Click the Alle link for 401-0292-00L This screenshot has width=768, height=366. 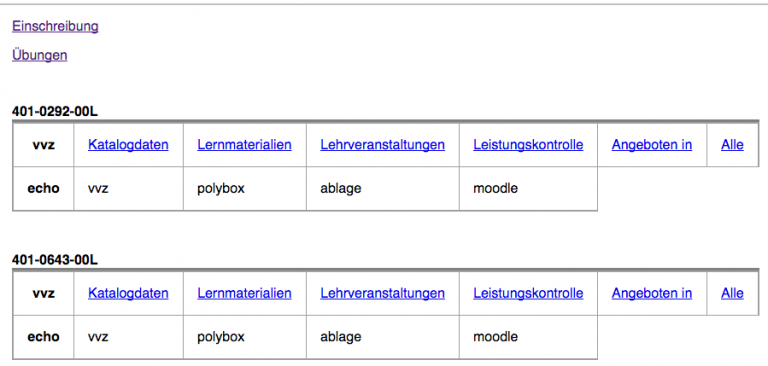[732, 145]
